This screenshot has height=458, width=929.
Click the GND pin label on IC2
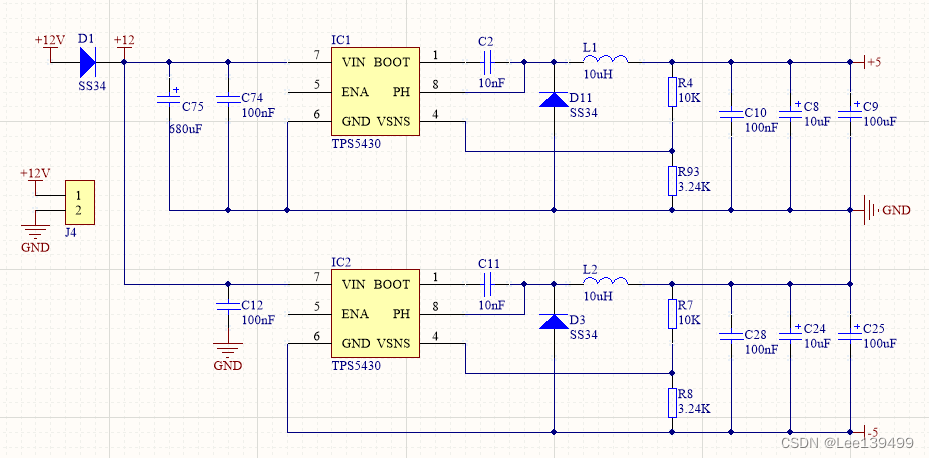(x=356, y=344)
